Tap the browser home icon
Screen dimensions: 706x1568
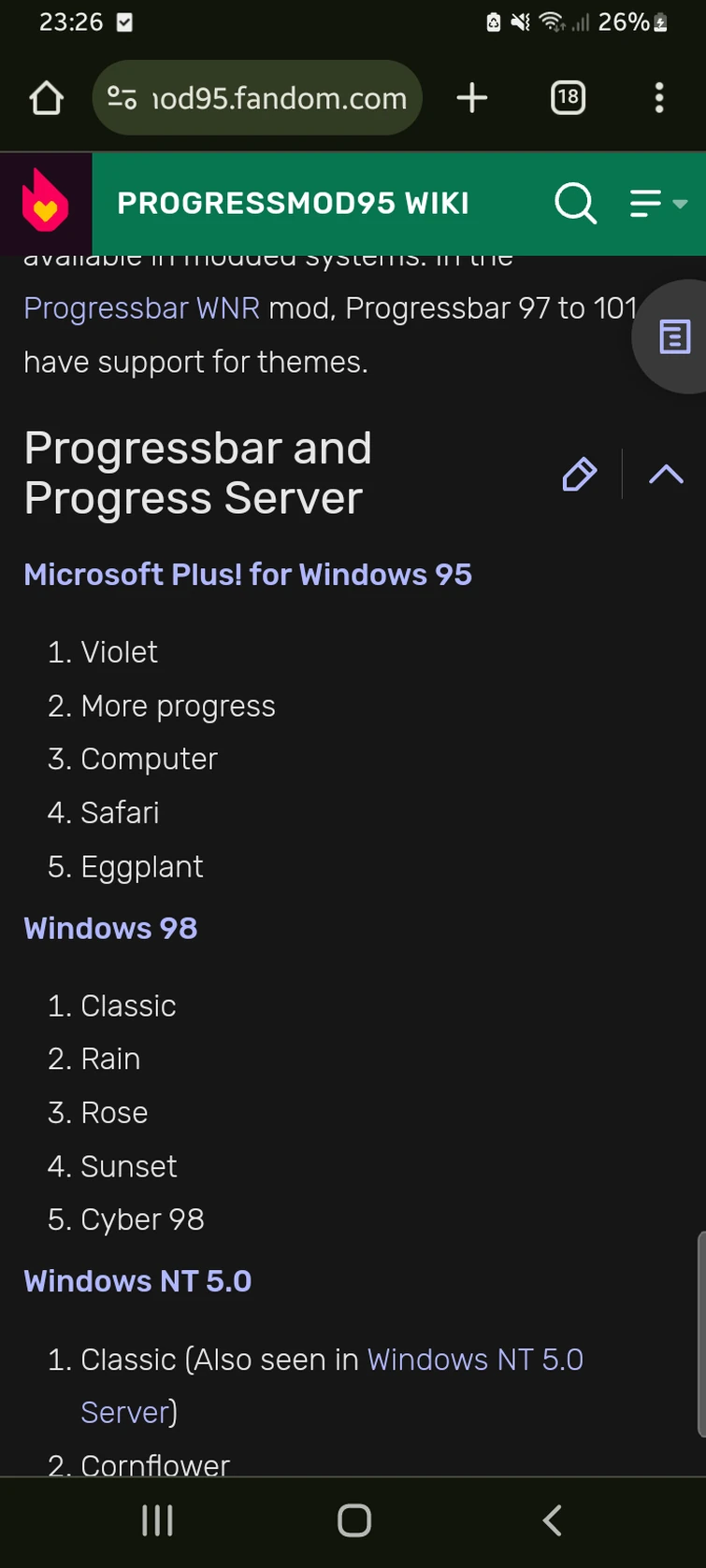[x=46, y=97]
